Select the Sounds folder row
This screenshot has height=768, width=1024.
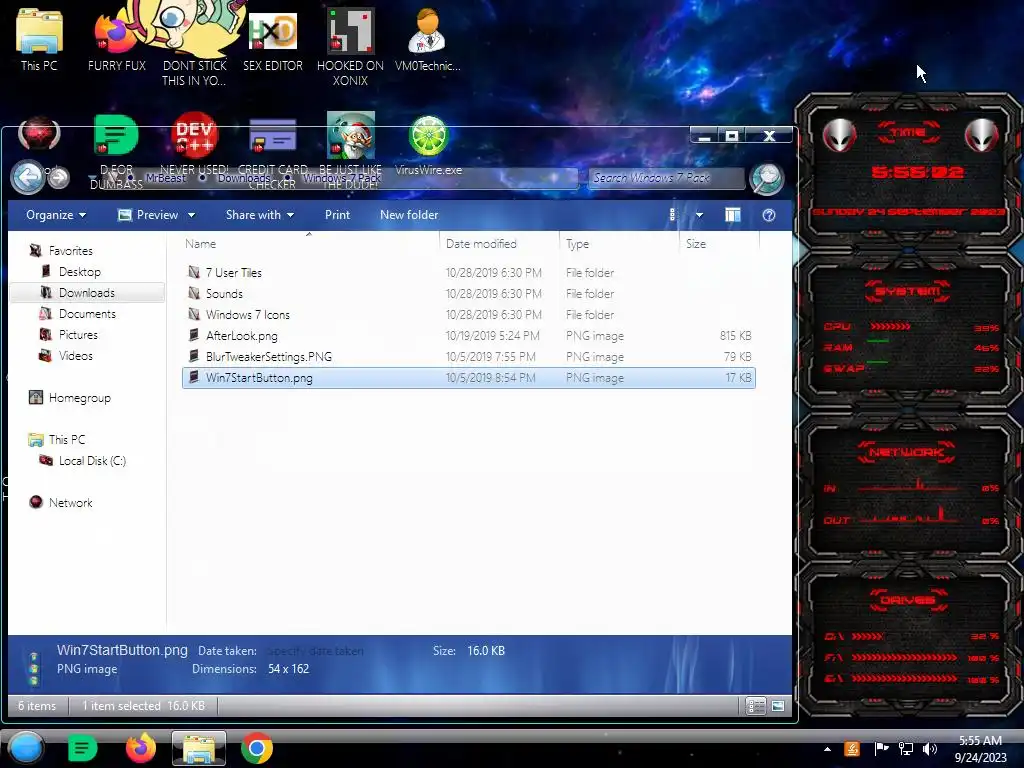[x=469, y=293]
